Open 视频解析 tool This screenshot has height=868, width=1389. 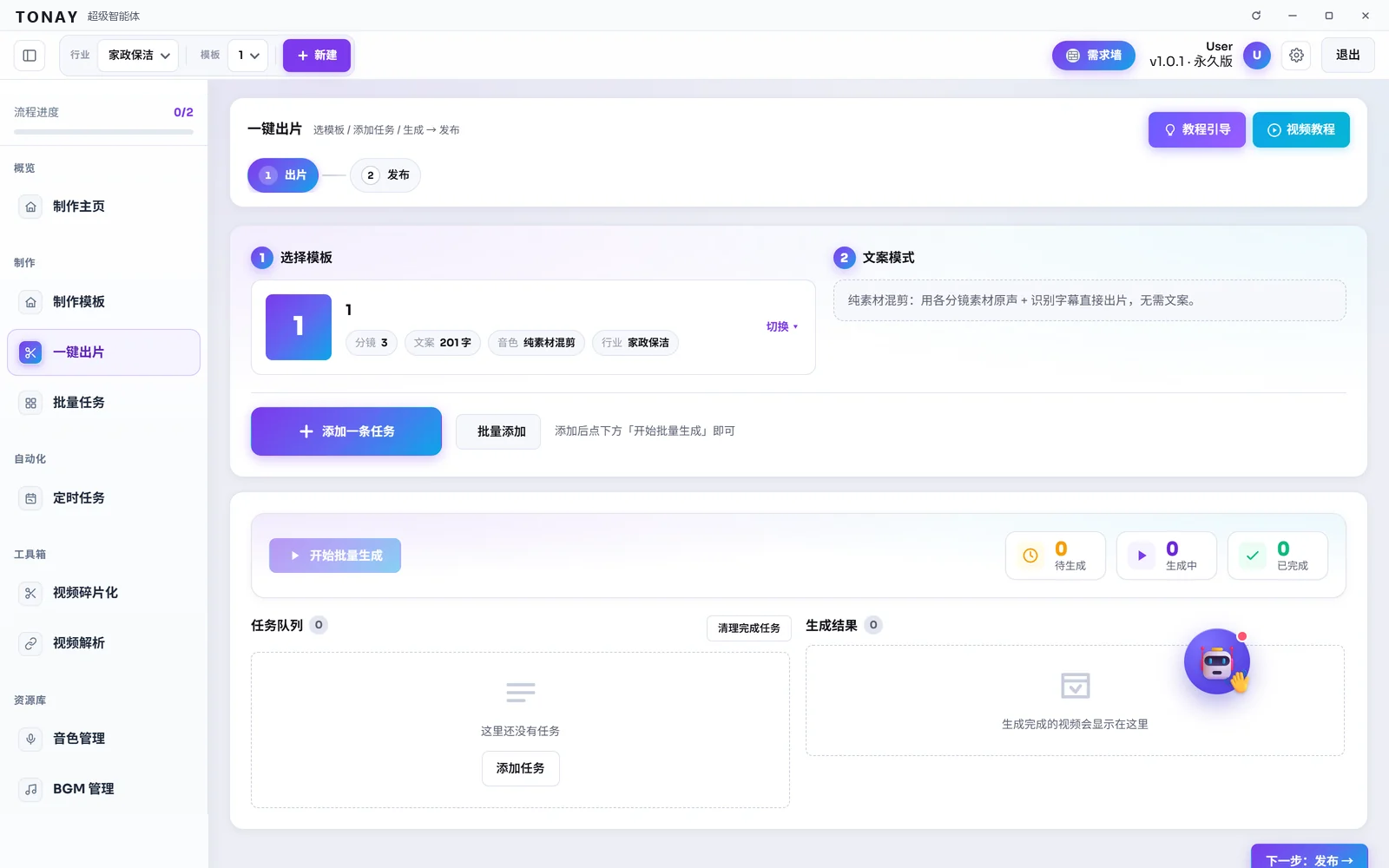(x=103, y=643)
